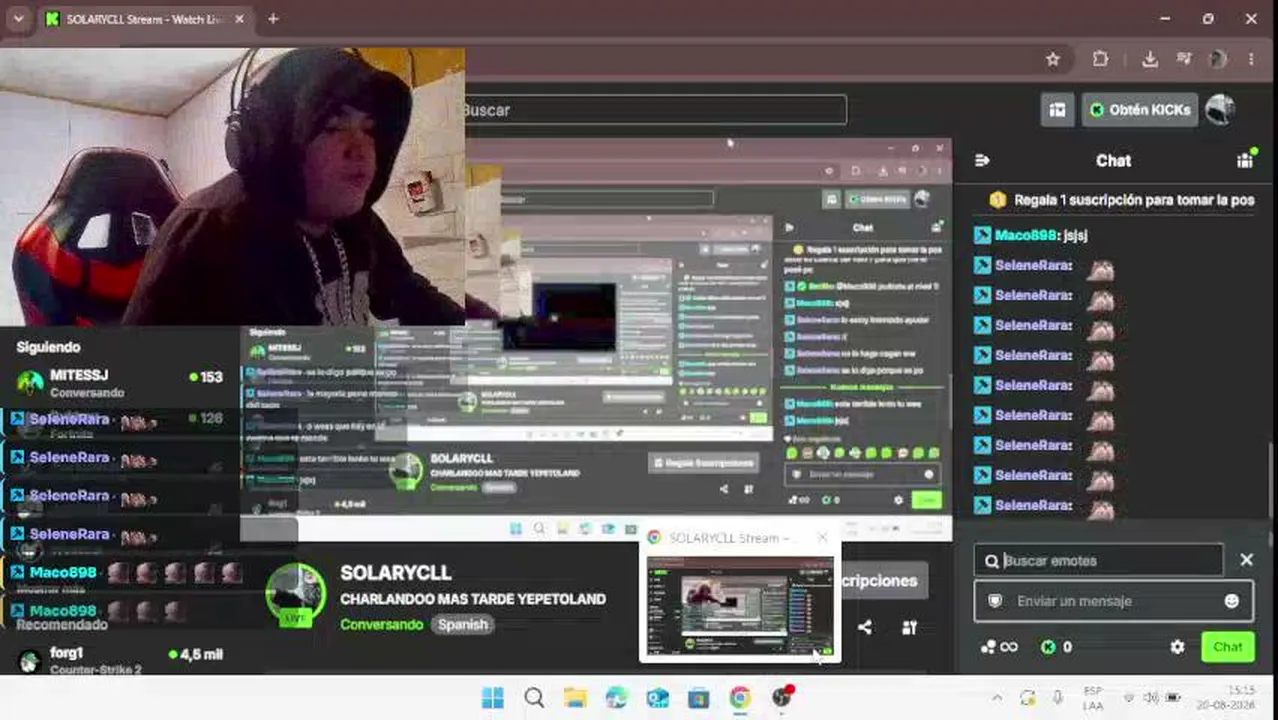
Task: Open the ESP LAA language switcher
Action: pyautogui.click(x=1093, y=698)
